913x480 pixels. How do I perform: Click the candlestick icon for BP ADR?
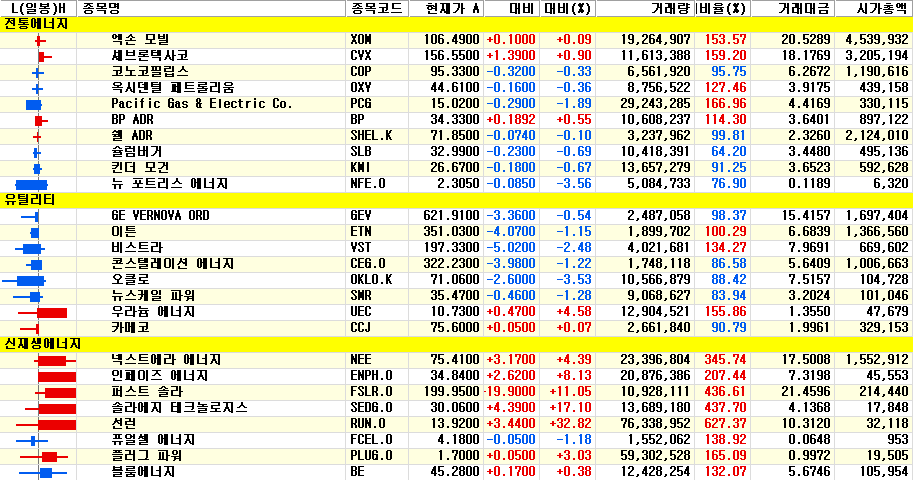41,121
